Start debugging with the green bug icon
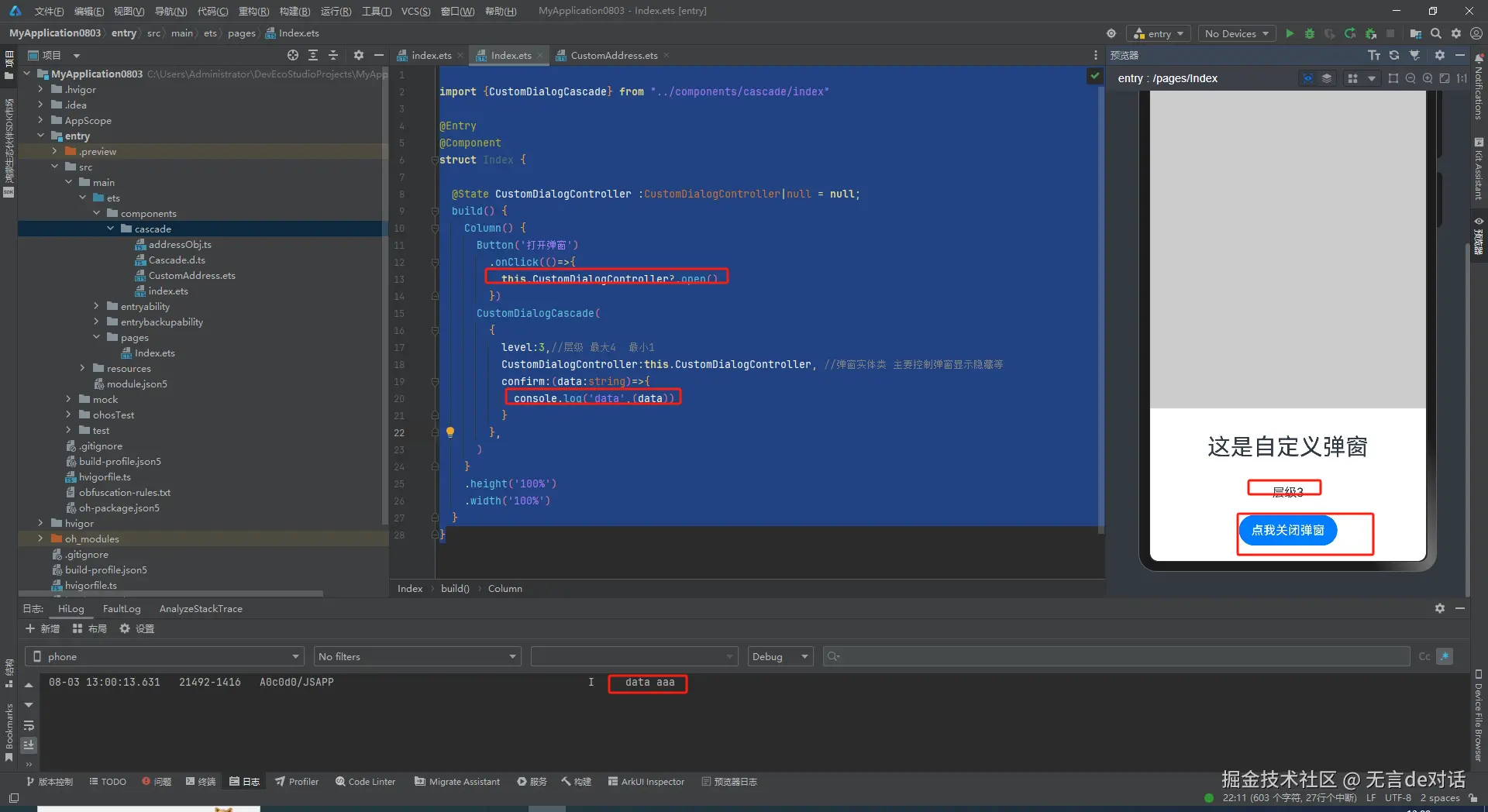 [1310, 33]
